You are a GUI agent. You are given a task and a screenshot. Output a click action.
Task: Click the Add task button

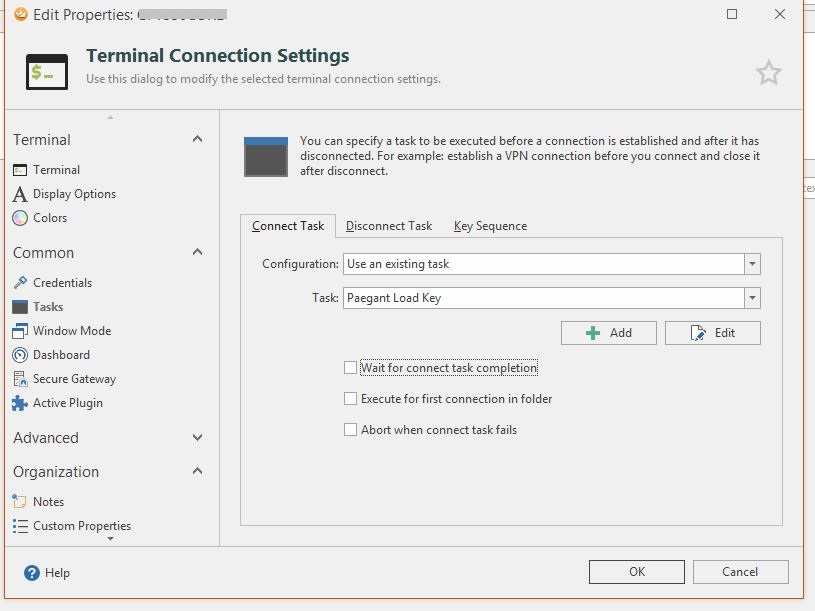608,333
